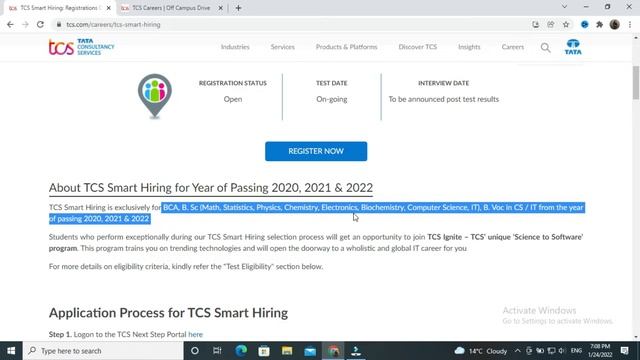Launch Microsoft Edge from taskbar

241,351
